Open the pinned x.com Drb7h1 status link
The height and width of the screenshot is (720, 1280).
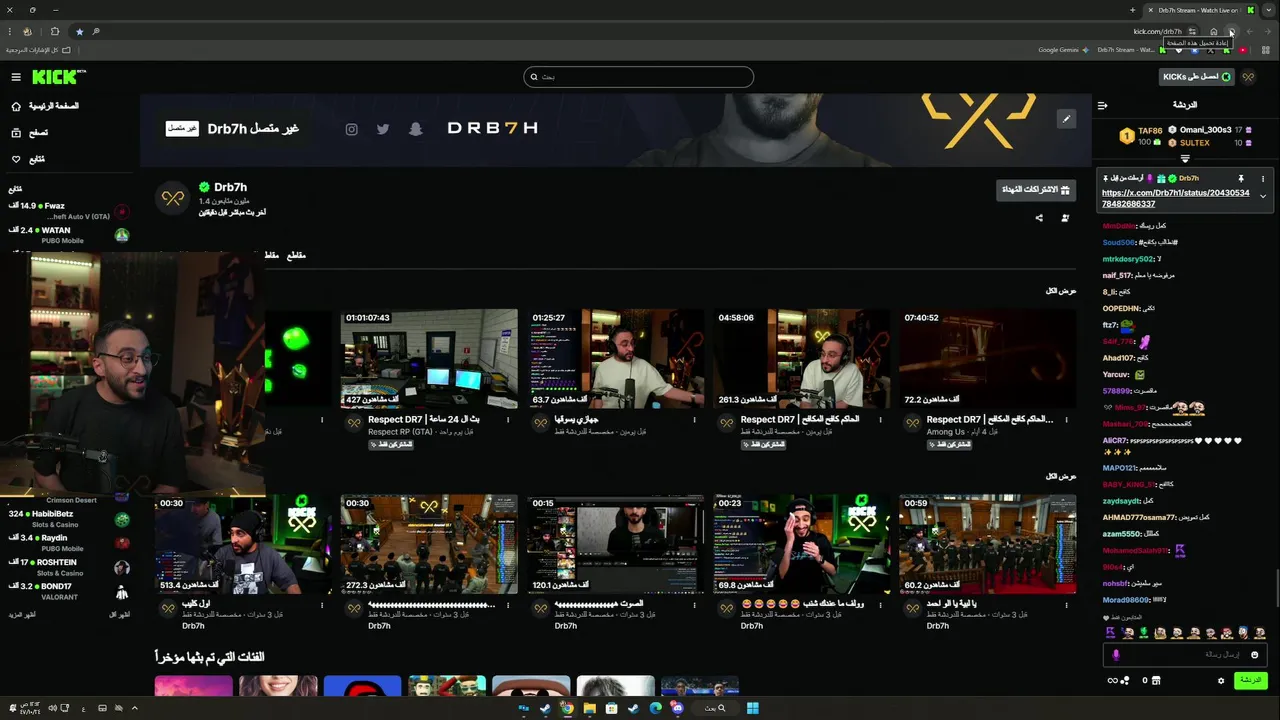pos(1175,198)
